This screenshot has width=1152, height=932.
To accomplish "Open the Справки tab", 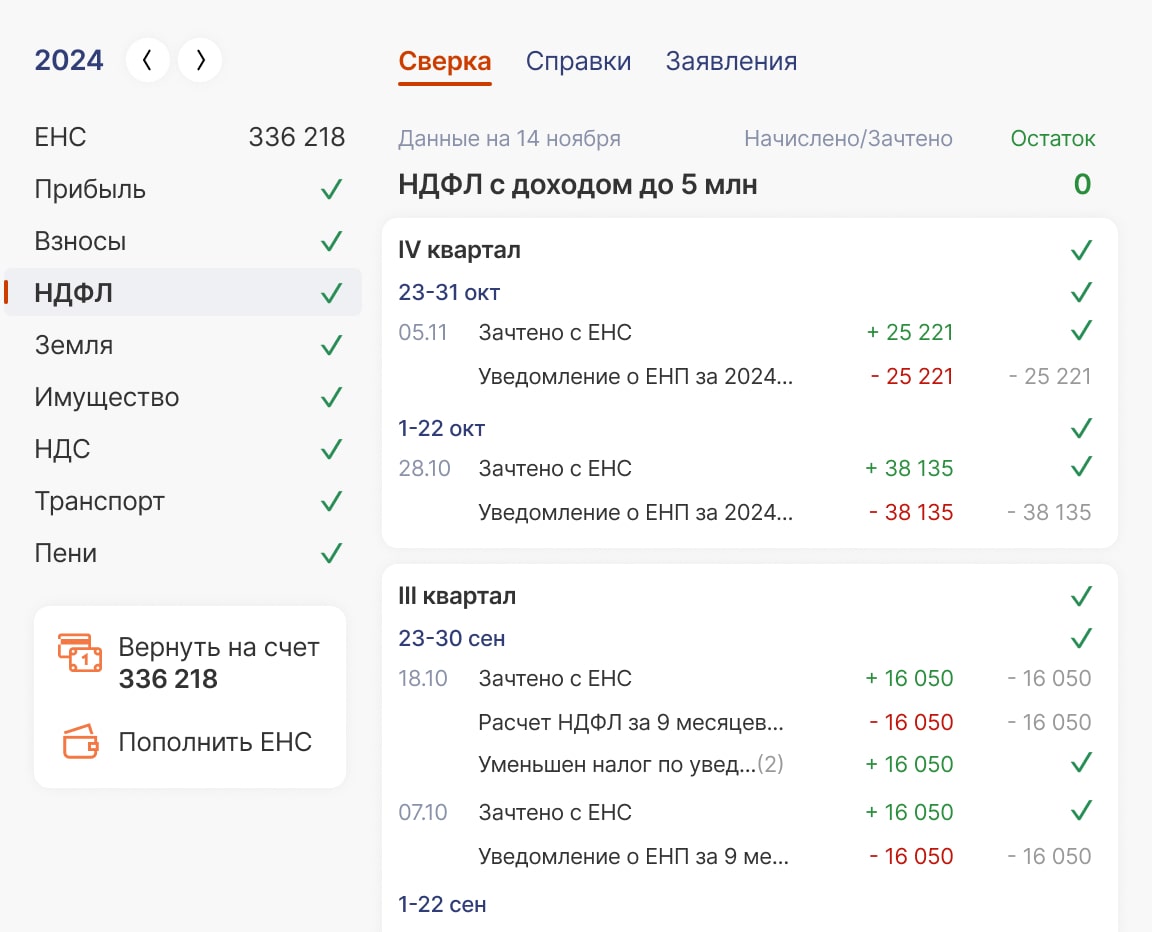I will (578, 61).
